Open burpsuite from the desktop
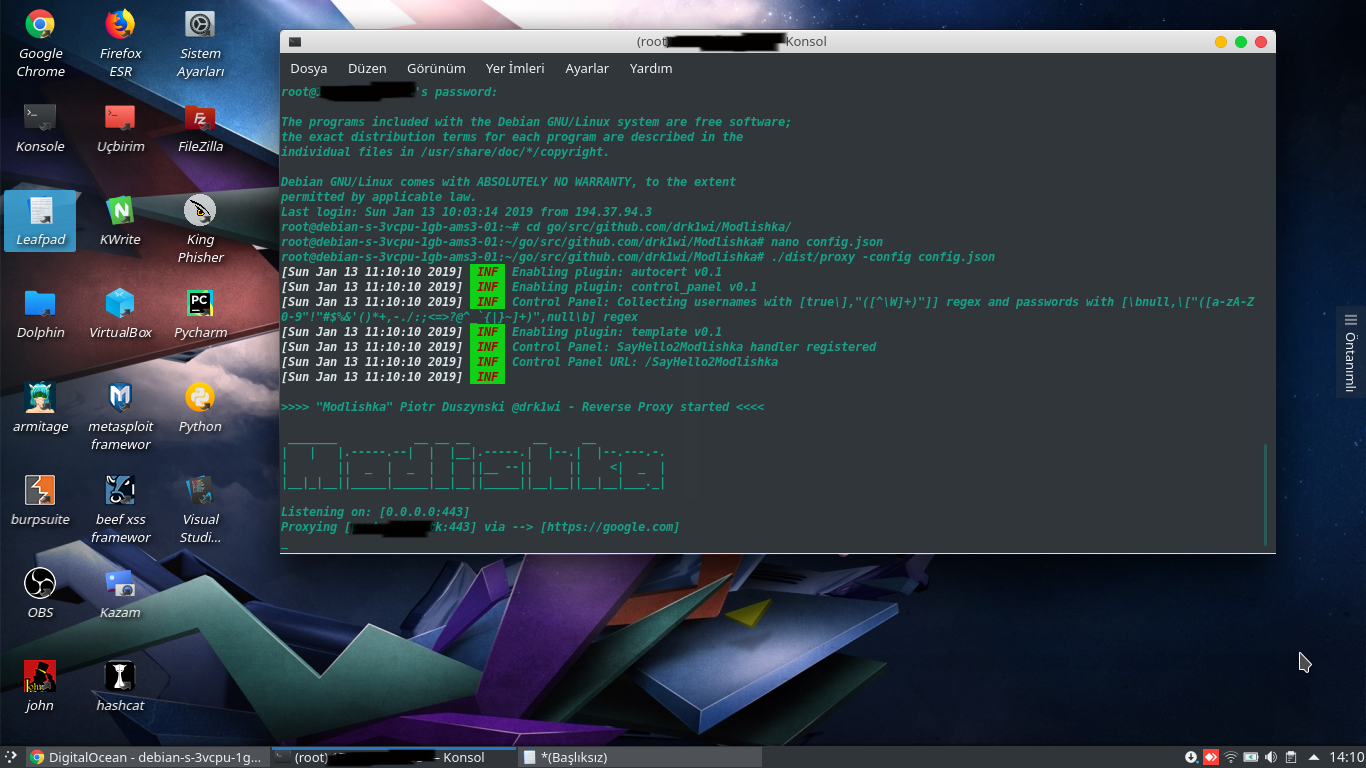Screen dimensions: 1366x768 coord(39,490)
